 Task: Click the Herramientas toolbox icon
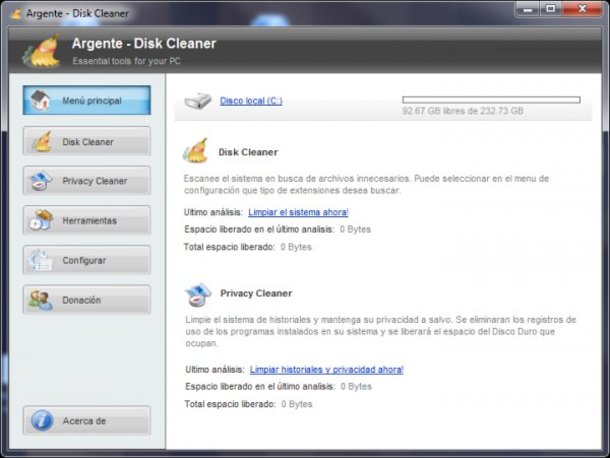point(42,220)
